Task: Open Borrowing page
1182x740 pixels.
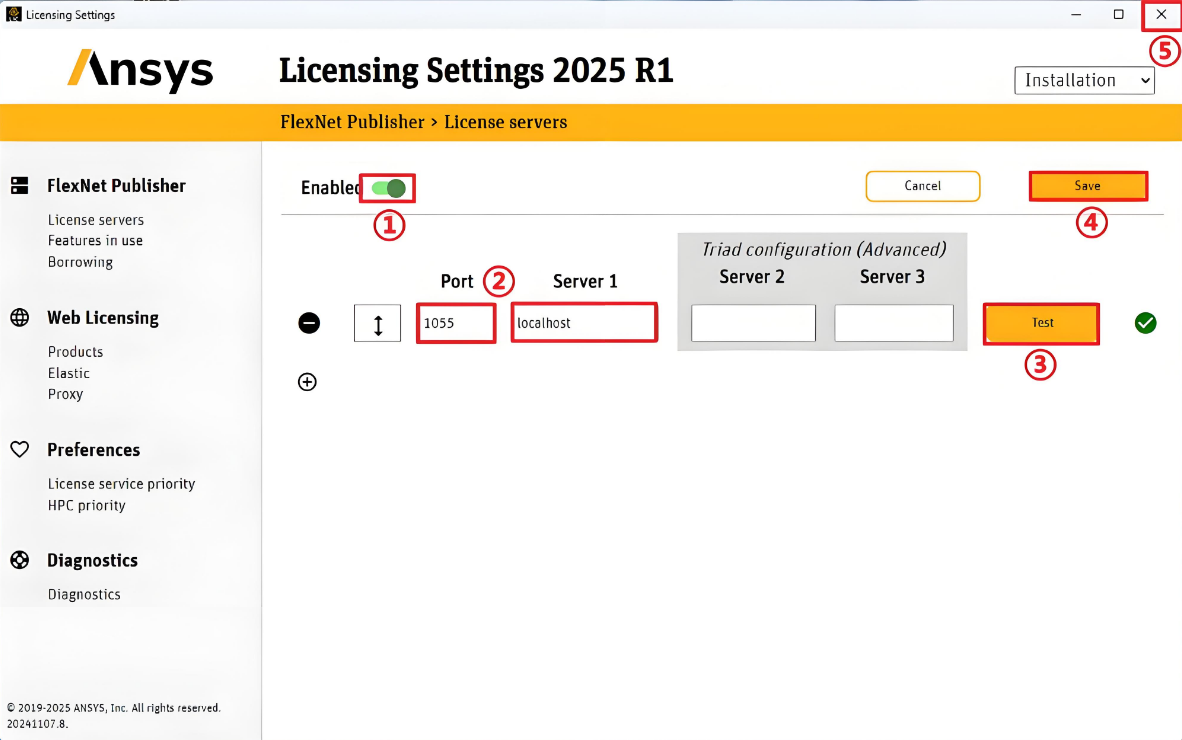Action: coord(80,262)
